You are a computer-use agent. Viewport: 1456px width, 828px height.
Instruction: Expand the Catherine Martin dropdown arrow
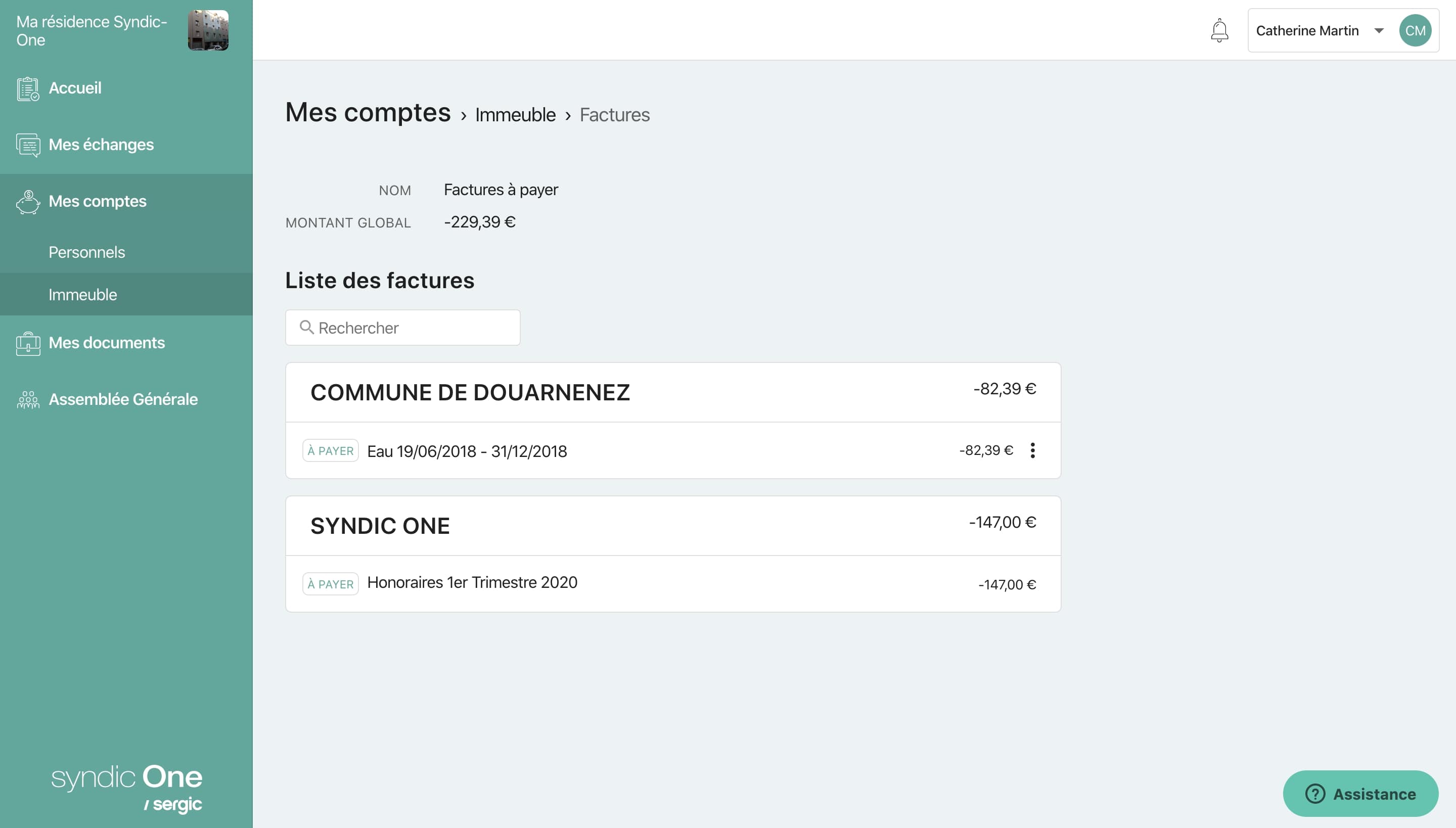click(1379, 31)
